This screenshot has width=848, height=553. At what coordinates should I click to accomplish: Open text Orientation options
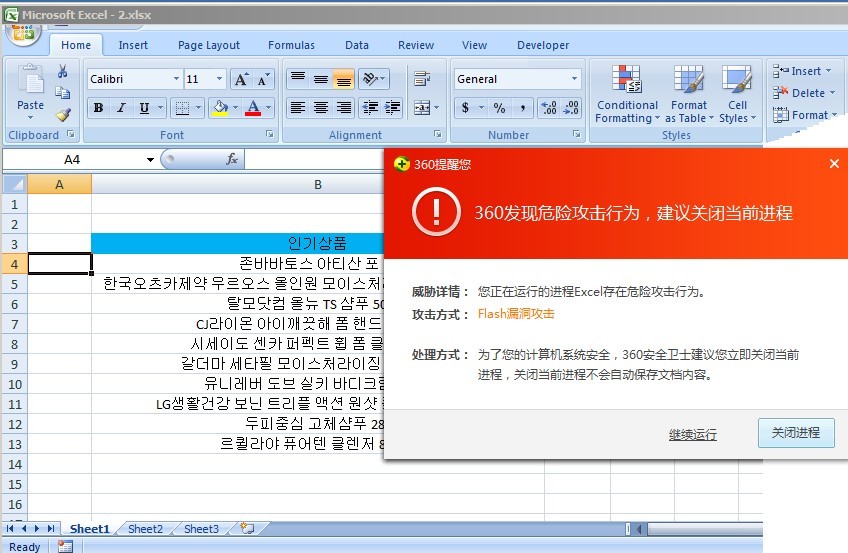374,79
